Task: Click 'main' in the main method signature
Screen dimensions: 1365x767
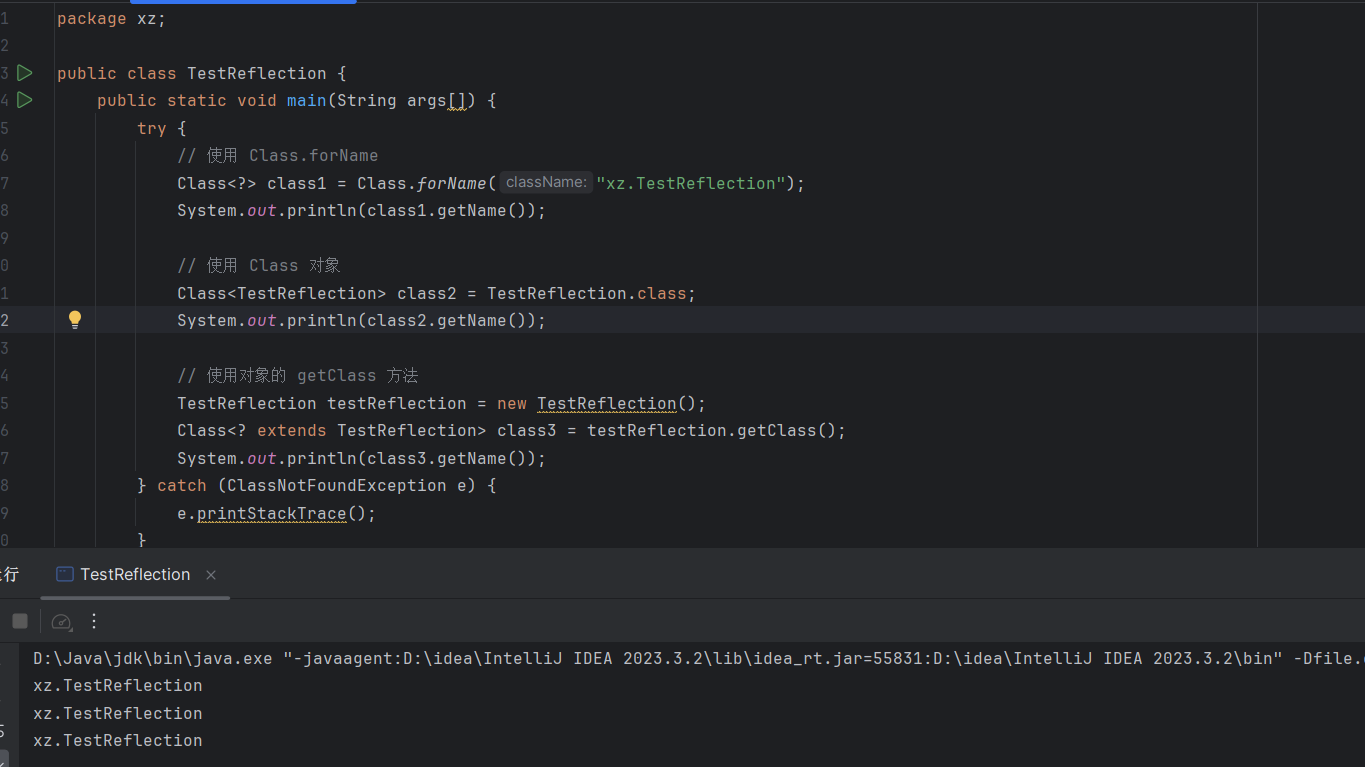Action: coord(307,100)
